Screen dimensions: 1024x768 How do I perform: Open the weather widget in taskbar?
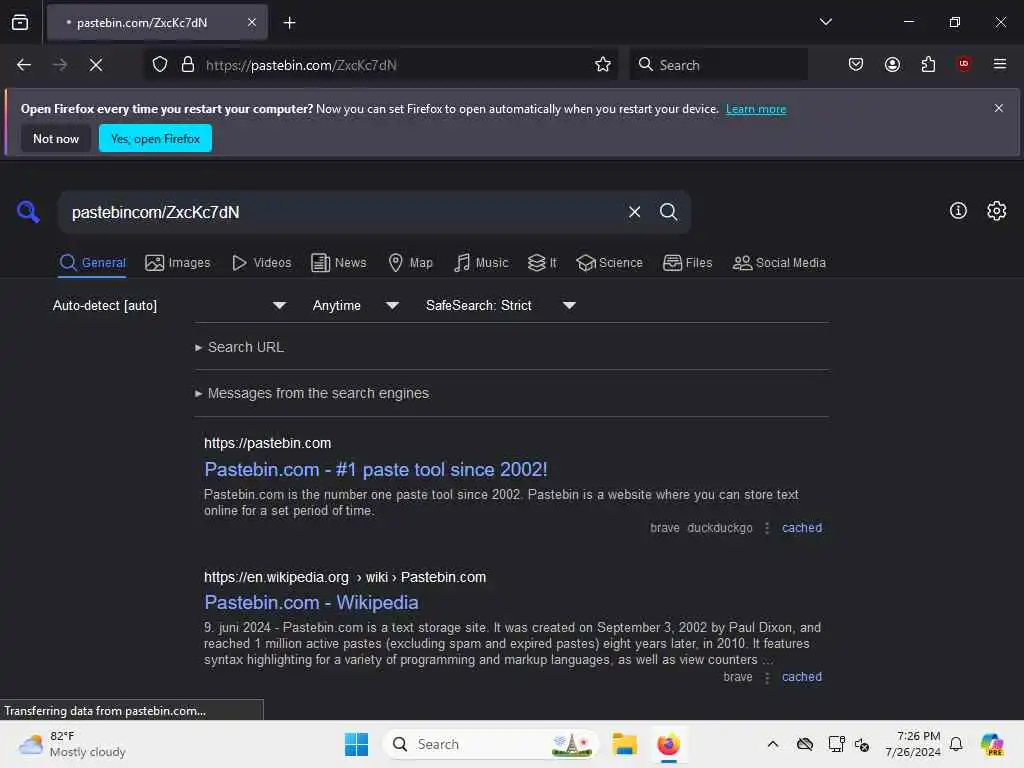click(x=72, y=744)
